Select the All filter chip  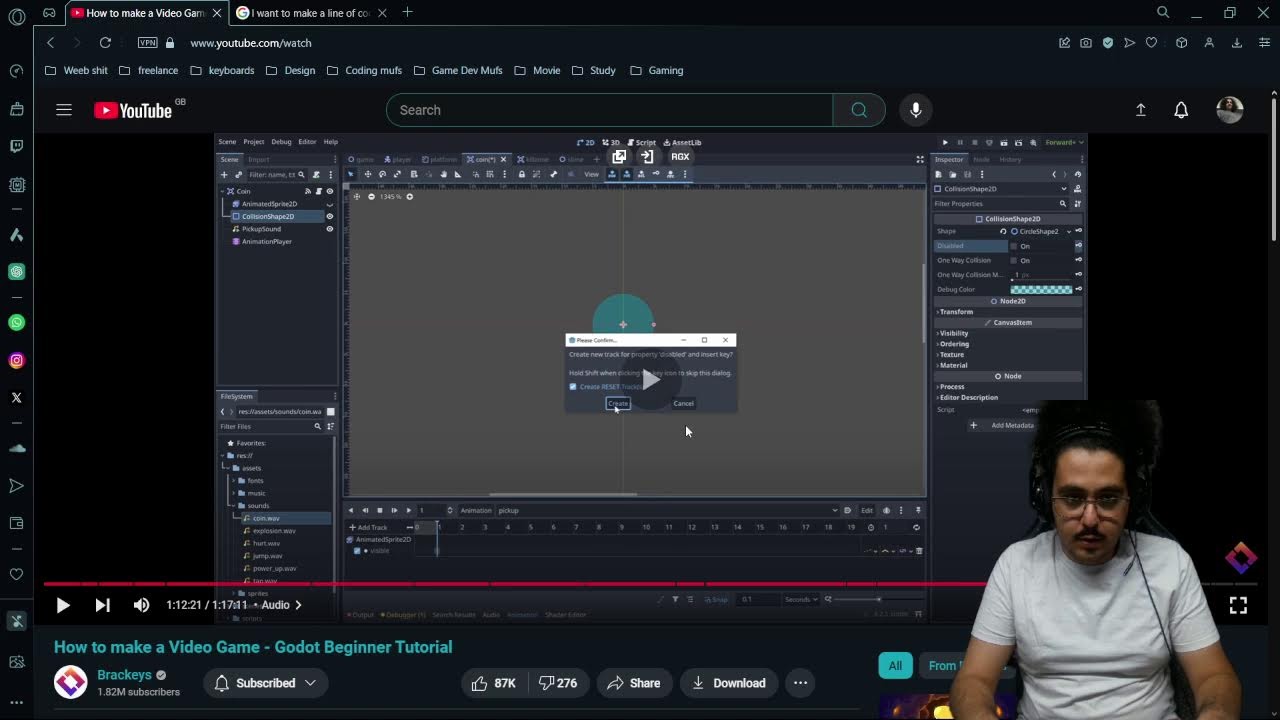(x=895, y=665)
